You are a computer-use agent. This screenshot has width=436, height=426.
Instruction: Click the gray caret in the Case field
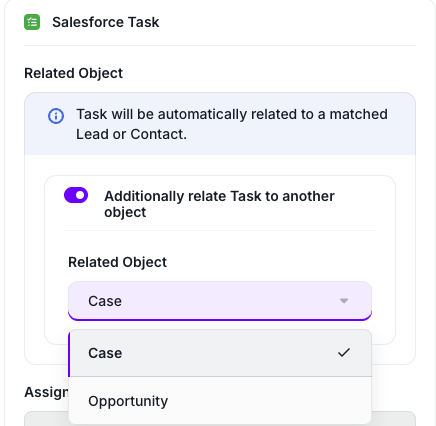coord(344,301)
